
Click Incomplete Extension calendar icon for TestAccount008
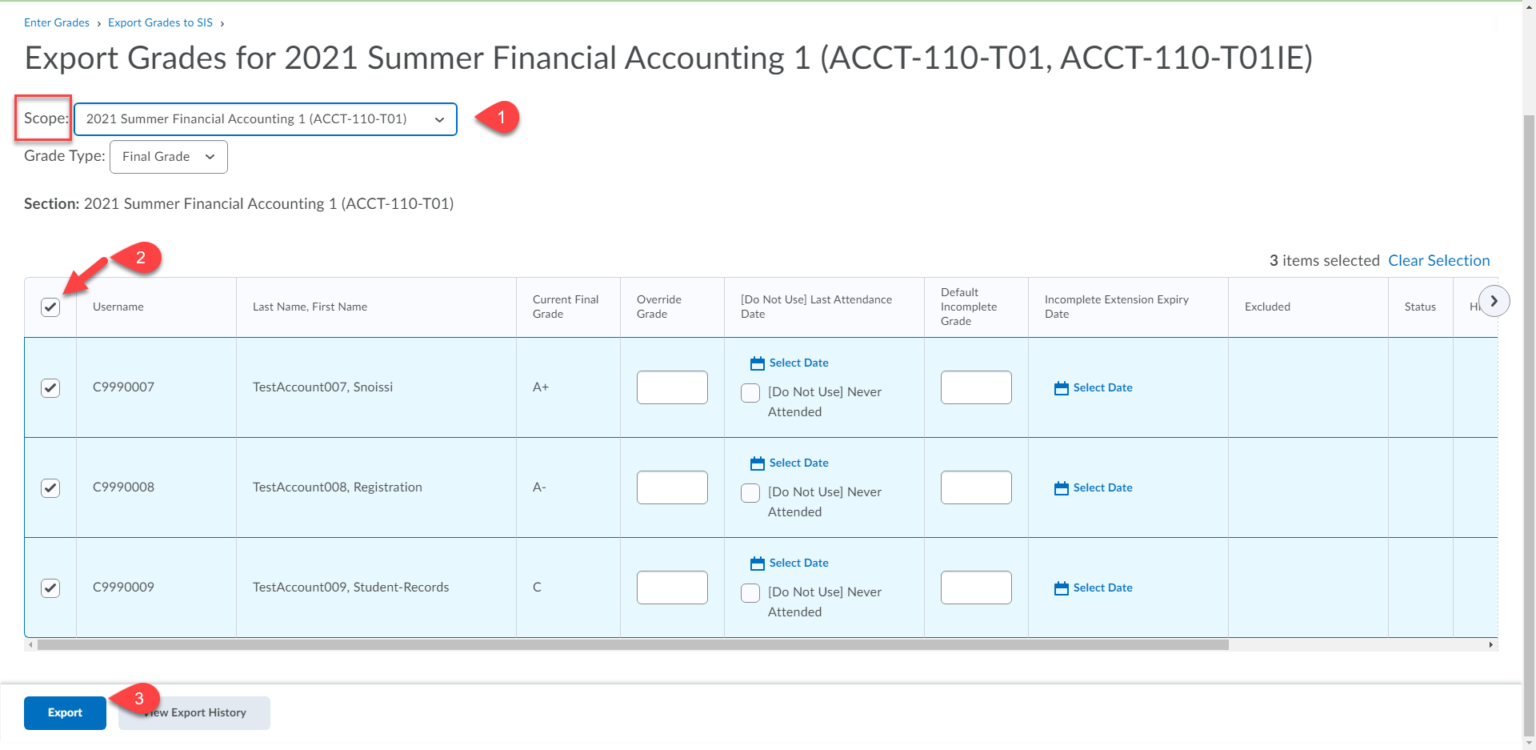1061,488
